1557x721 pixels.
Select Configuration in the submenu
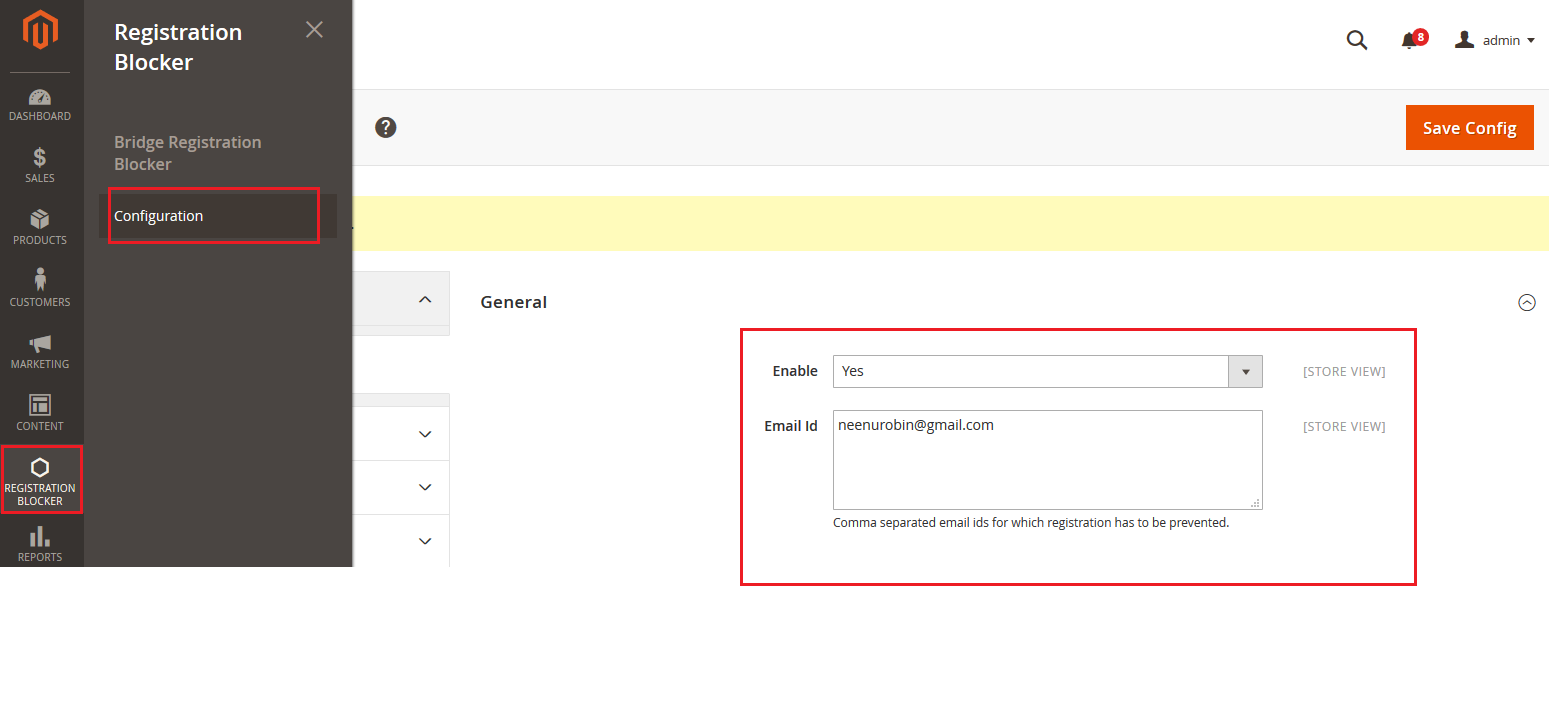click(159, 216)
